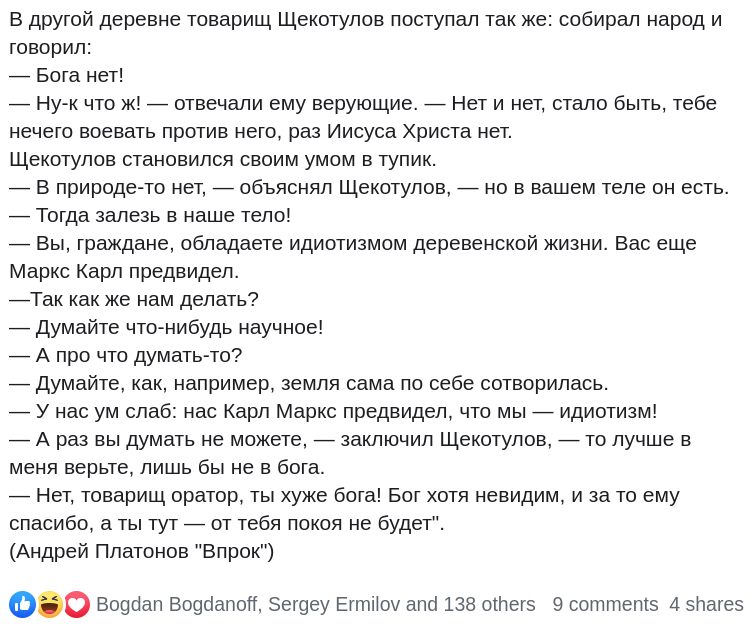Click the line ending with "идиотизм!"

coord(333,412)
